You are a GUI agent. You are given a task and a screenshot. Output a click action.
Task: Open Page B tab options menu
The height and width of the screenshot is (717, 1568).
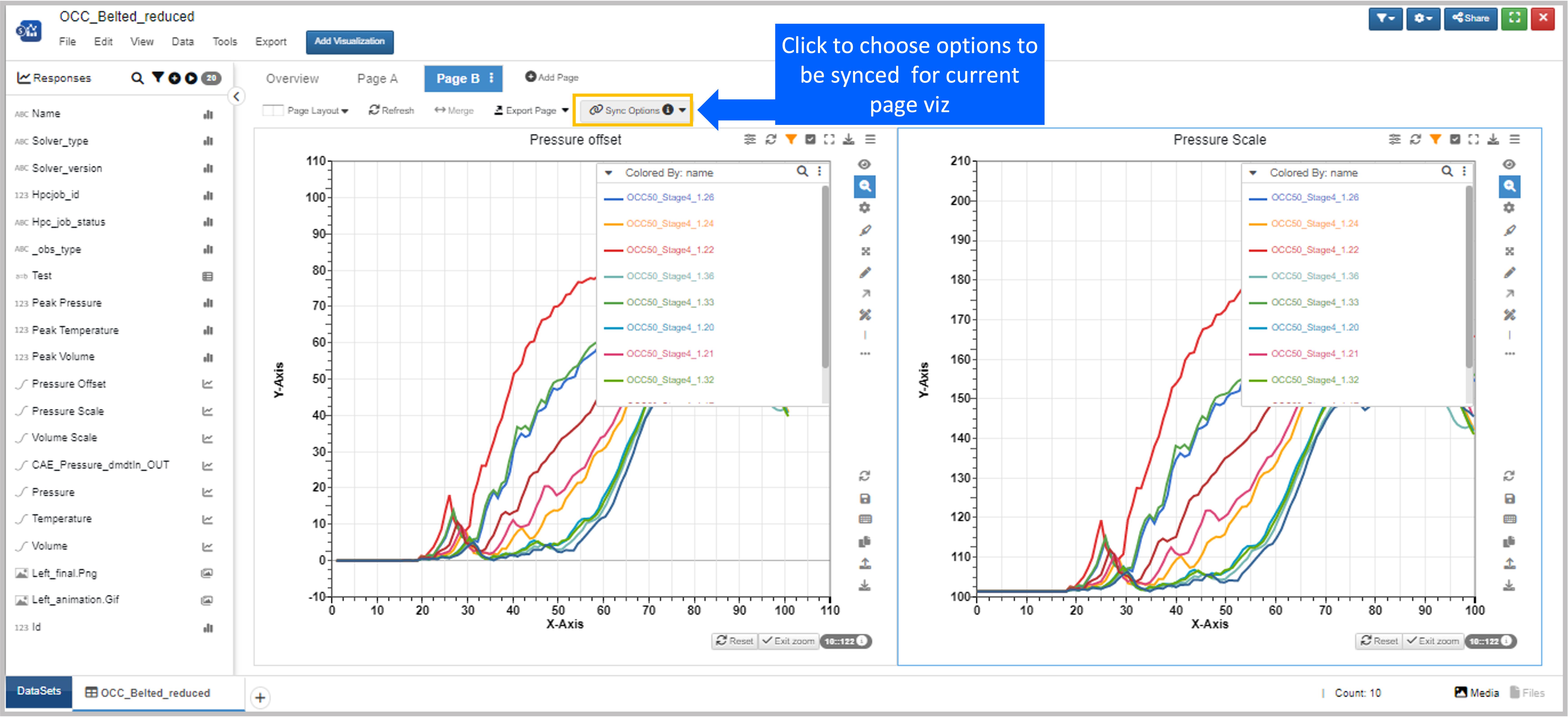pyautogui.click(x=491, y=78)
